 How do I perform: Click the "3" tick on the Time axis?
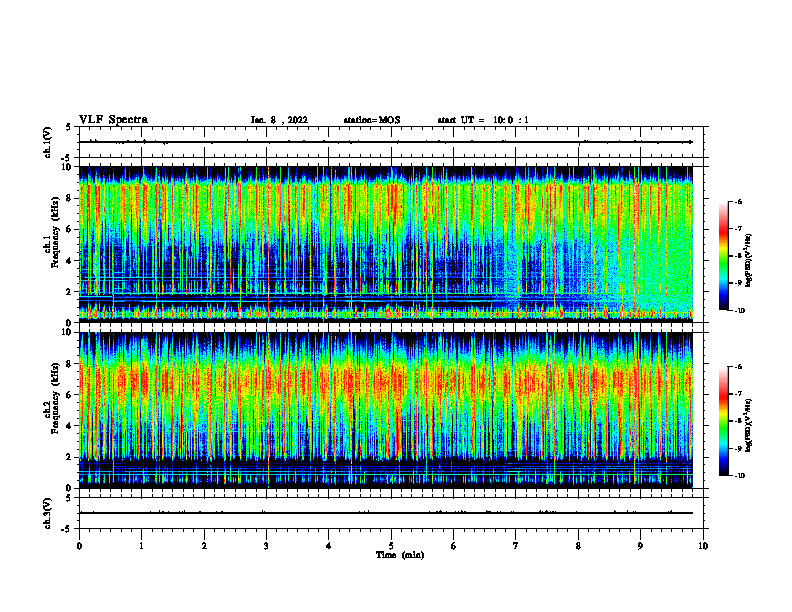(266, 546)
